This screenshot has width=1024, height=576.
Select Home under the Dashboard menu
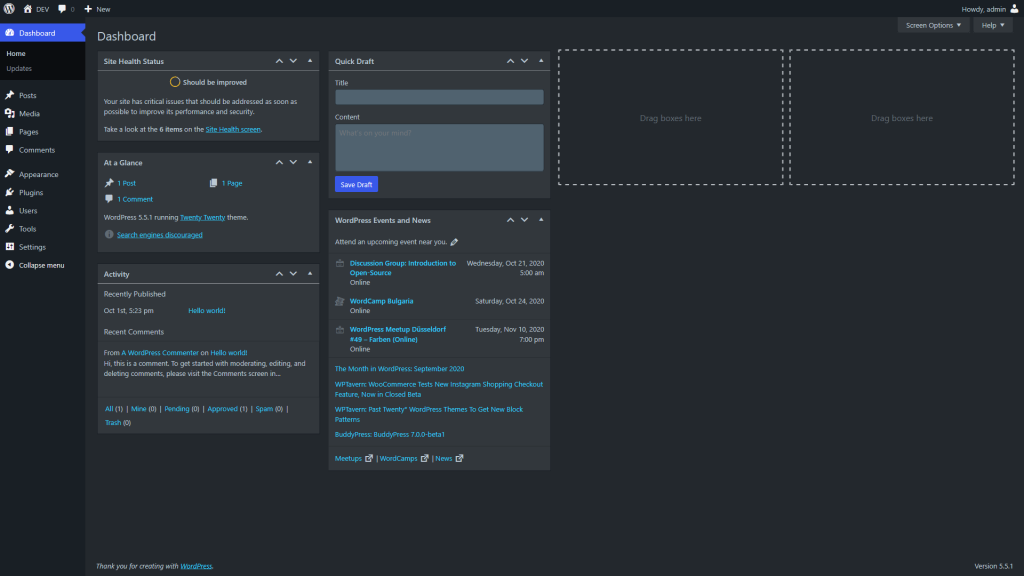tap(16, 52)
